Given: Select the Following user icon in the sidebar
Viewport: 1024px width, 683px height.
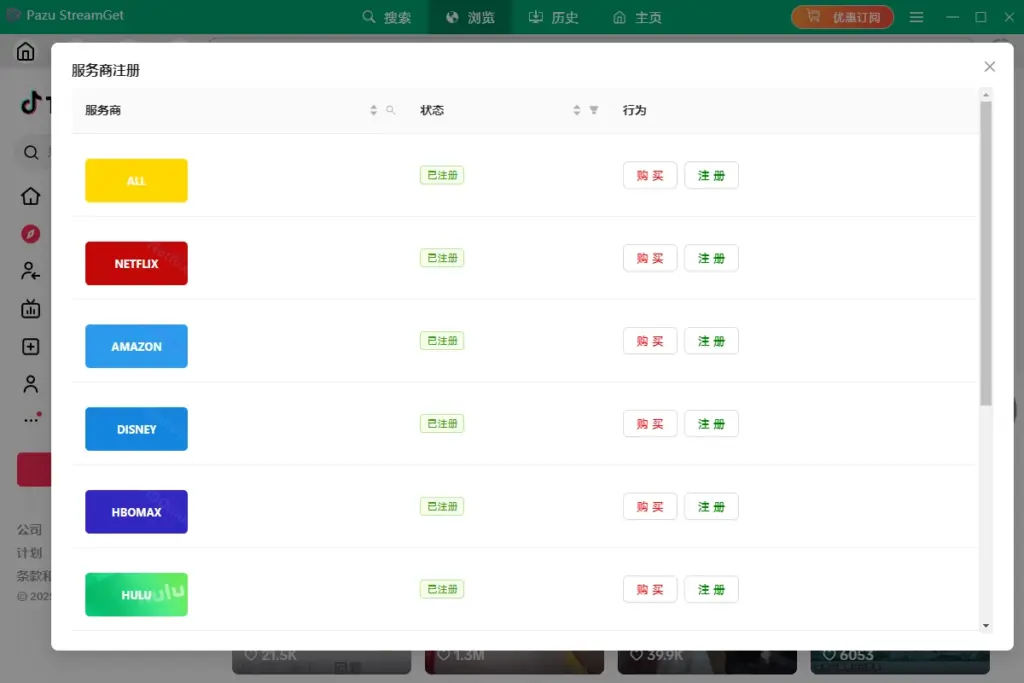Looking at the screenshot, I should pyautogui.click(x=30, y=271).
